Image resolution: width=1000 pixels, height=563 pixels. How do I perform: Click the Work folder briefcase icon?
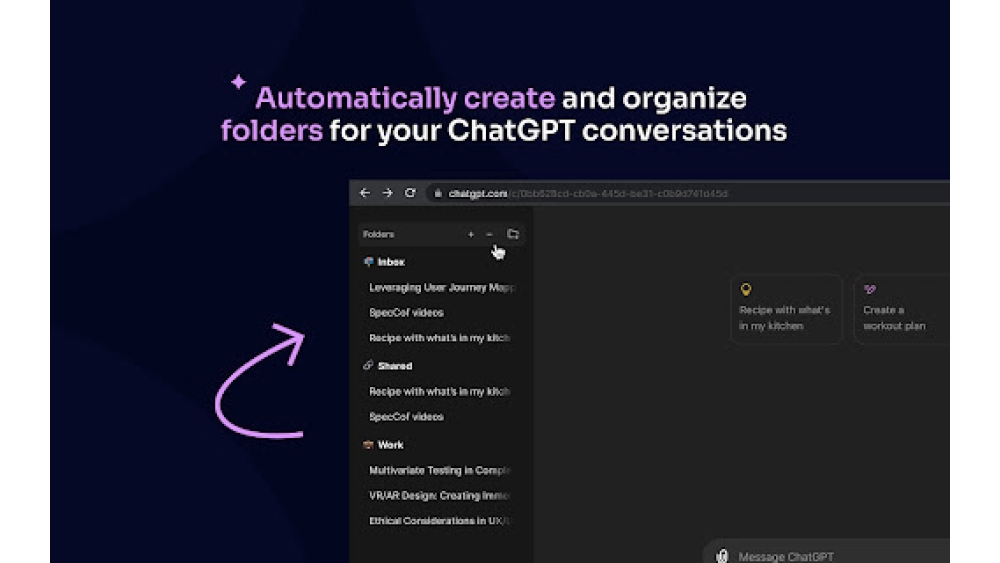pos(368,444)
